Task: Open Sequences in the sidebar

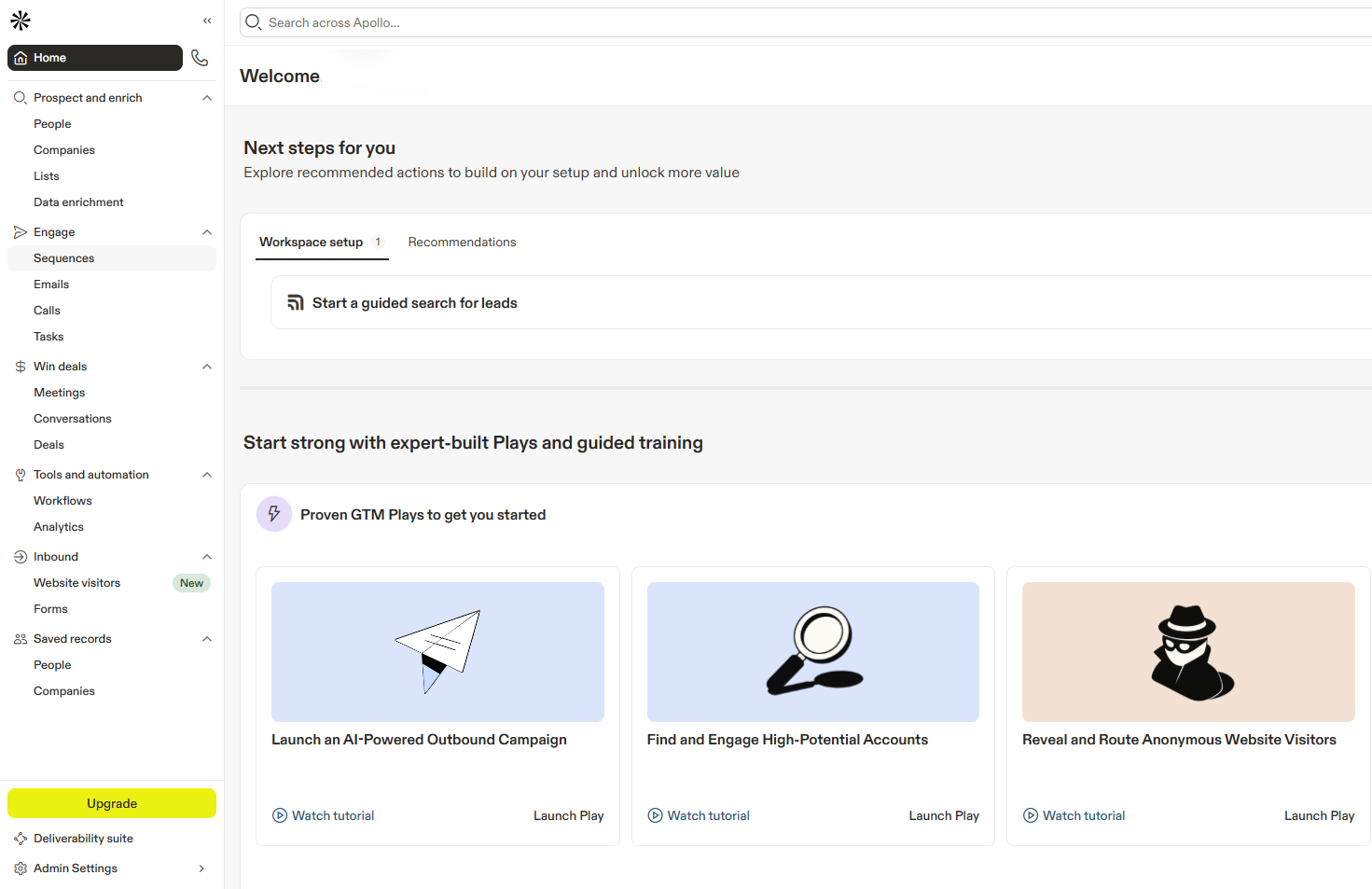Action: (64, 258)
